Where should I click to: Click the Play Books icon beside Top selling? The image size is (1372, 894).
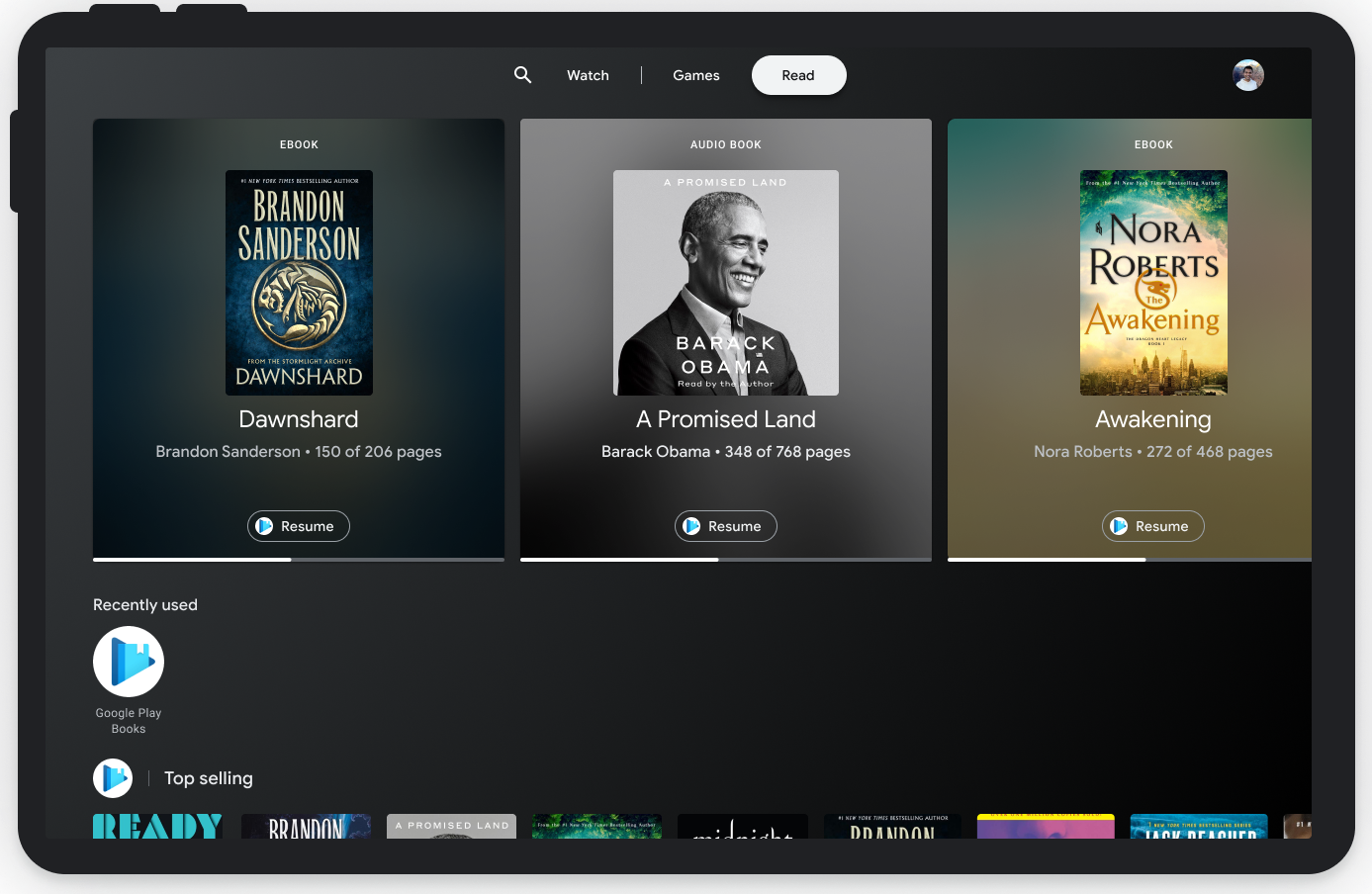tap(113, 778)
